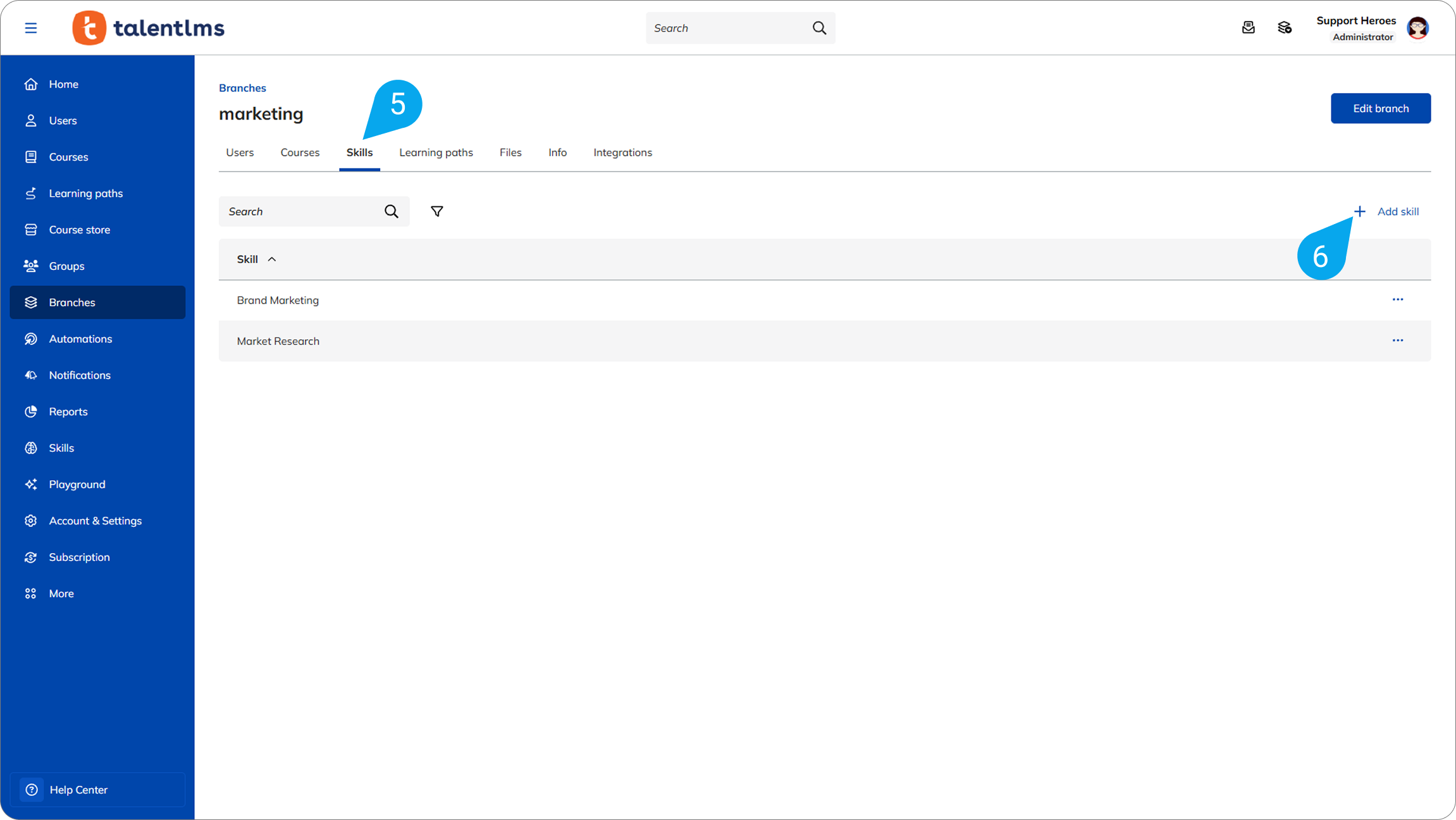This screenshot has width=1456, height=820.
Task: Click the Skill column header label
Action: (x=247, y=259)
